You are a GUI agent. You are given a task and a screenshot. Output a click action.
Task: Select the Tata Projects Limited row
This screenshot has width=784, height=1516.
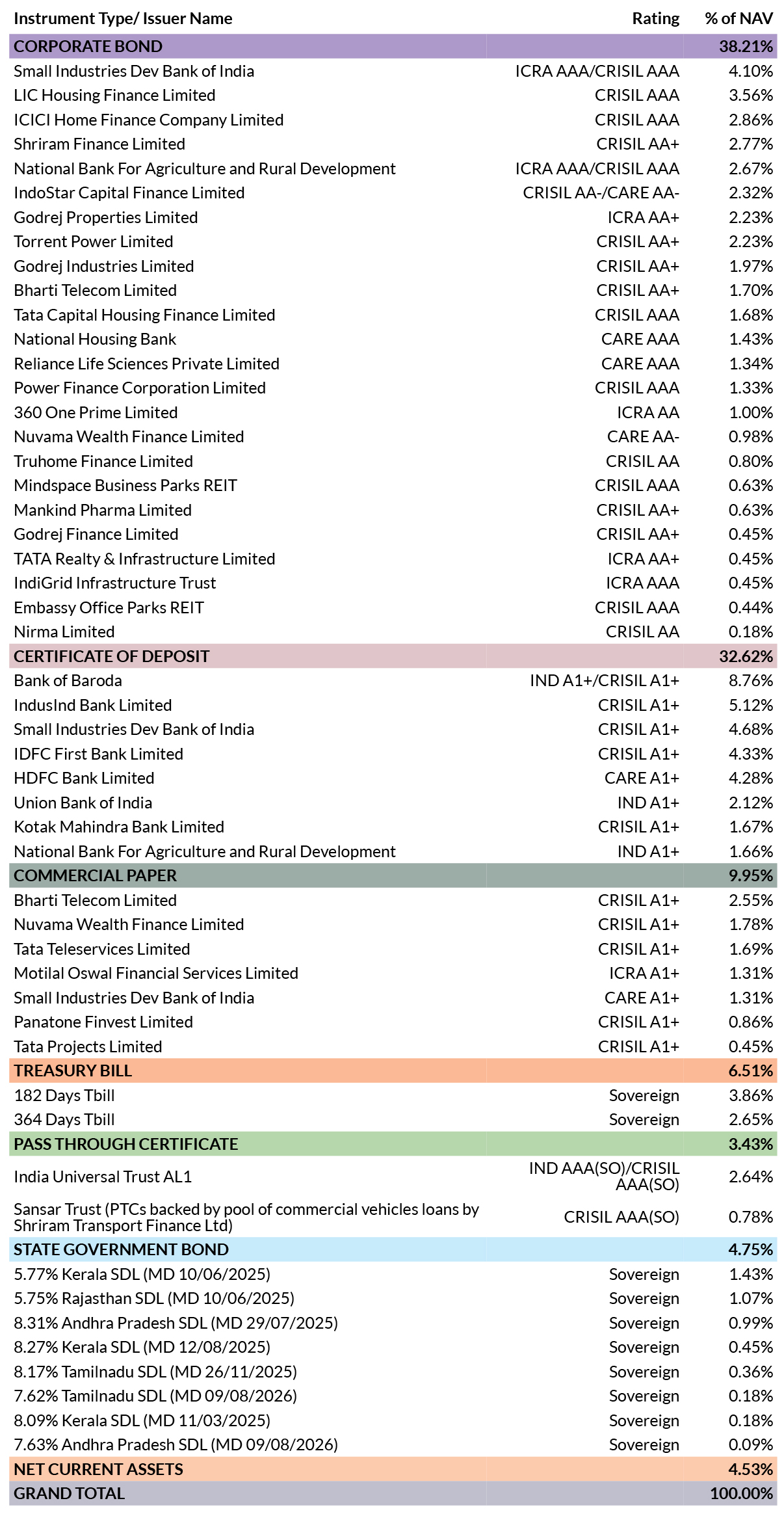coord(393,1046)
